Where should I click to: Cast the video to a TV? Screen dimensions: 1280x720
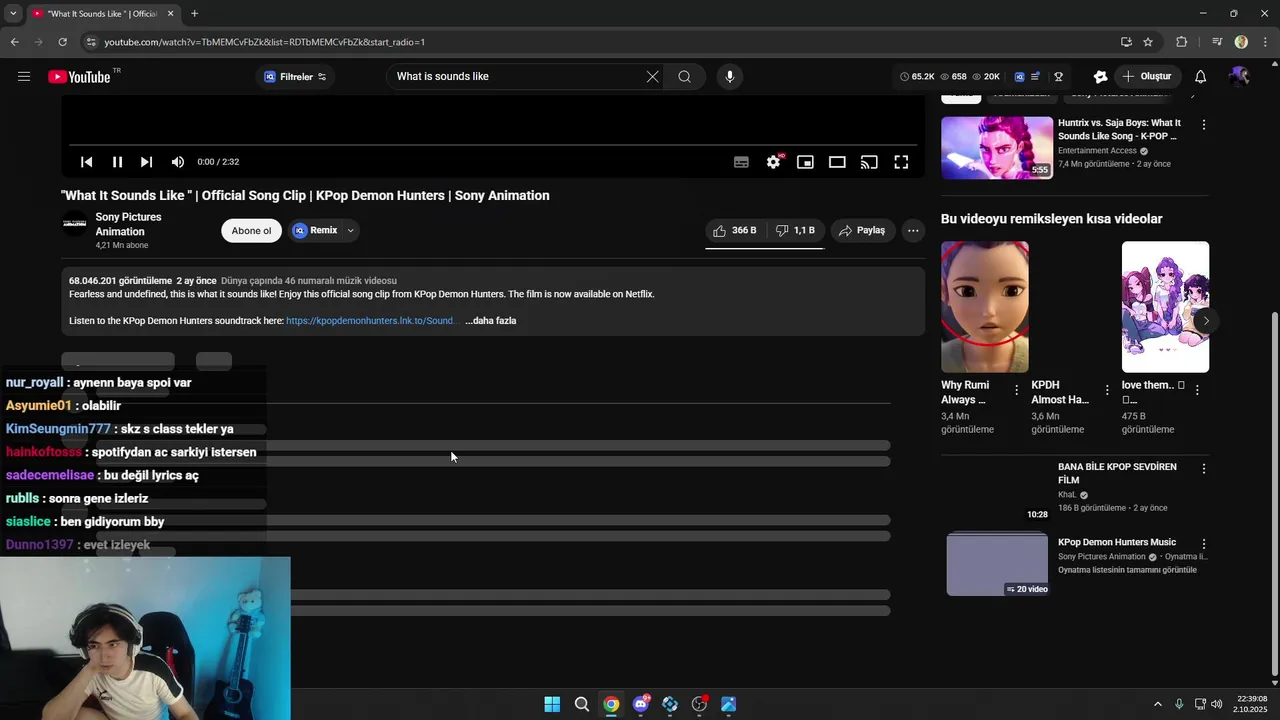[x=869, y=162]
